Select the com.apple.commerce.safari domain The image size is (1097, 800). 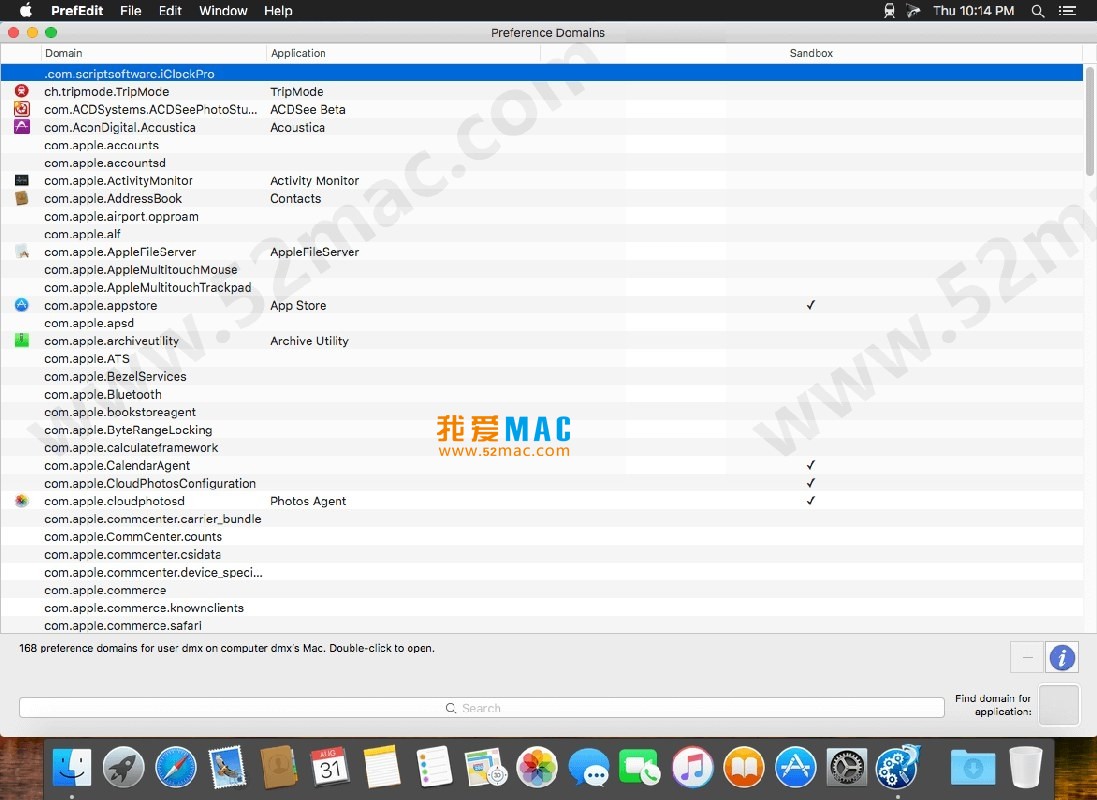(542, 625)
